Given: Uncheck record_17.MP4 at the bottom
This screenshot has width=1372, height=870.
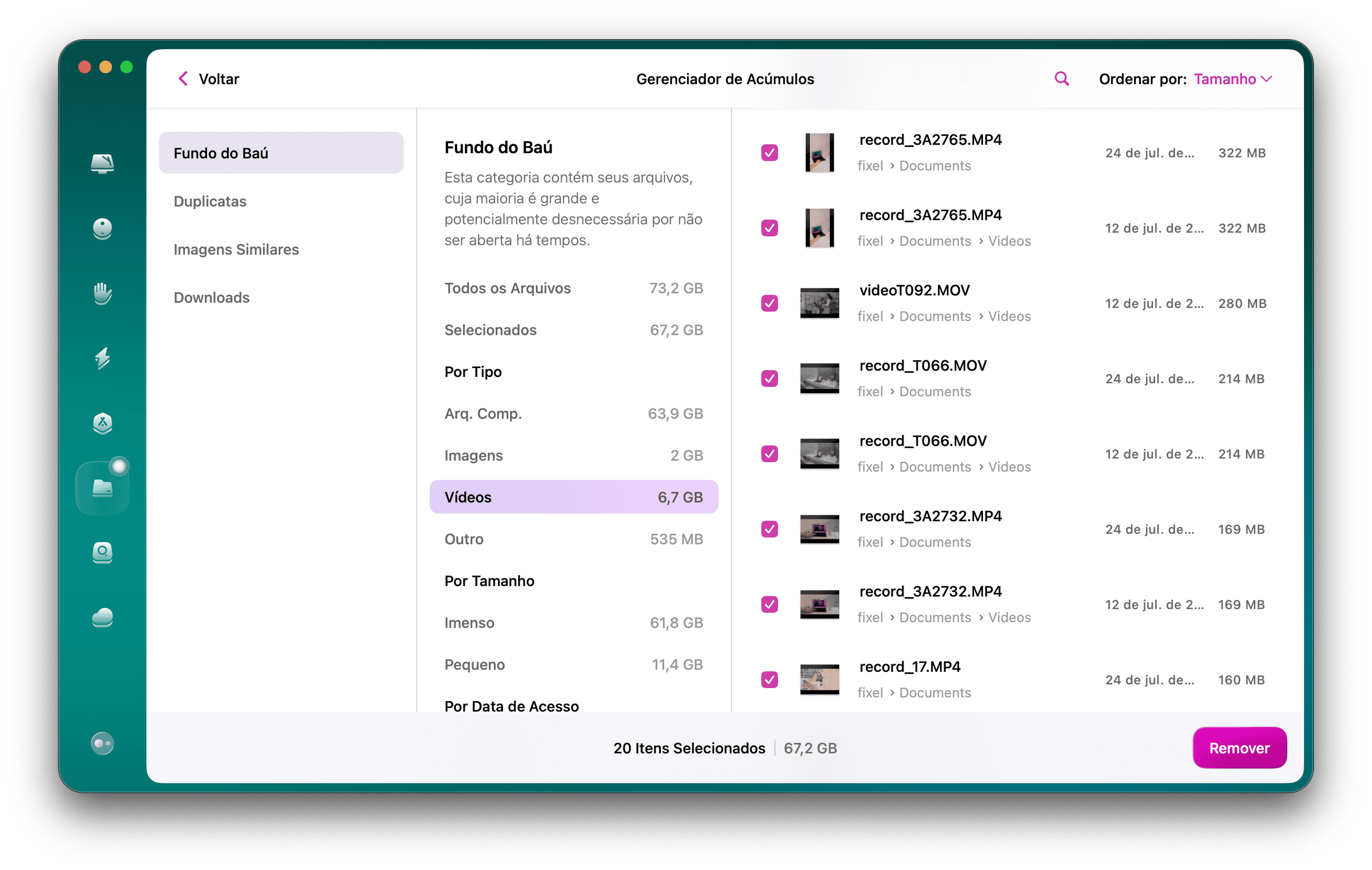Looking at the screenshot, I should point(769,680).
